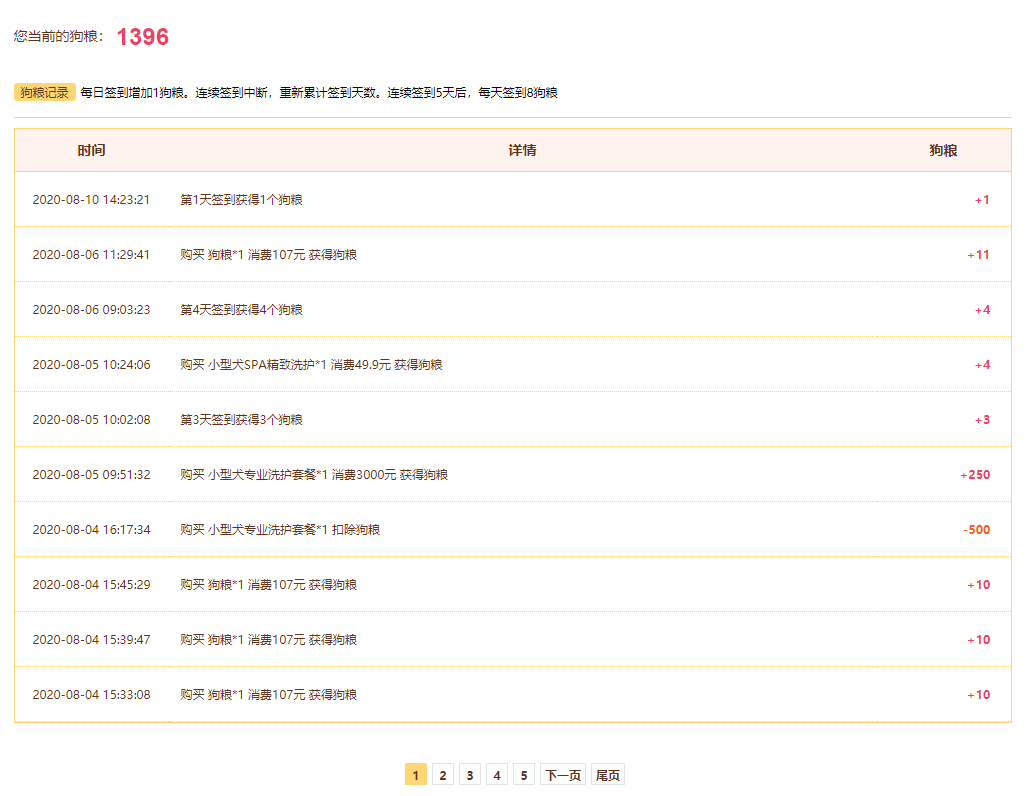Click timestamp 2020-08-05 09:51:32
This screenshot has width=1027, height=796.
[x=91, y=474]
